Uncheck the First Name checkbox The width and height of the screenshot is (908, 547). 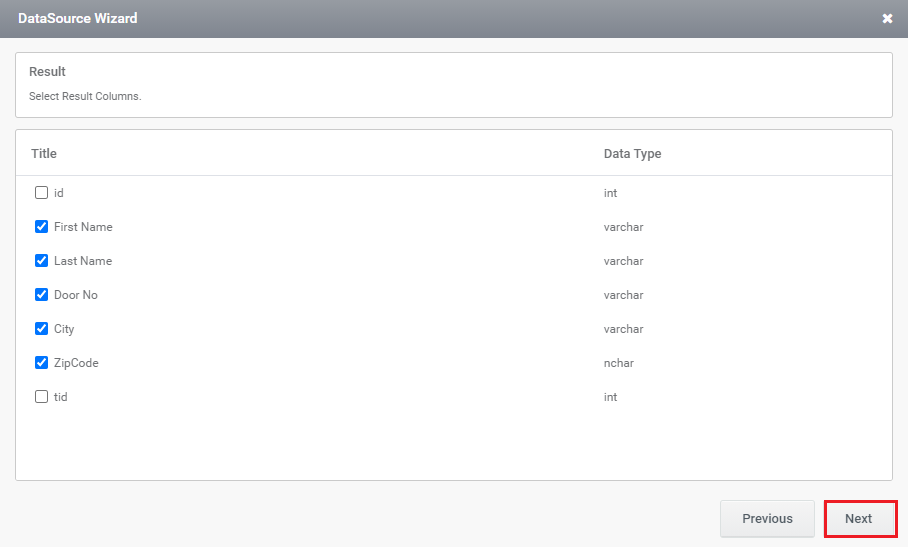click(x=41, y=226)
